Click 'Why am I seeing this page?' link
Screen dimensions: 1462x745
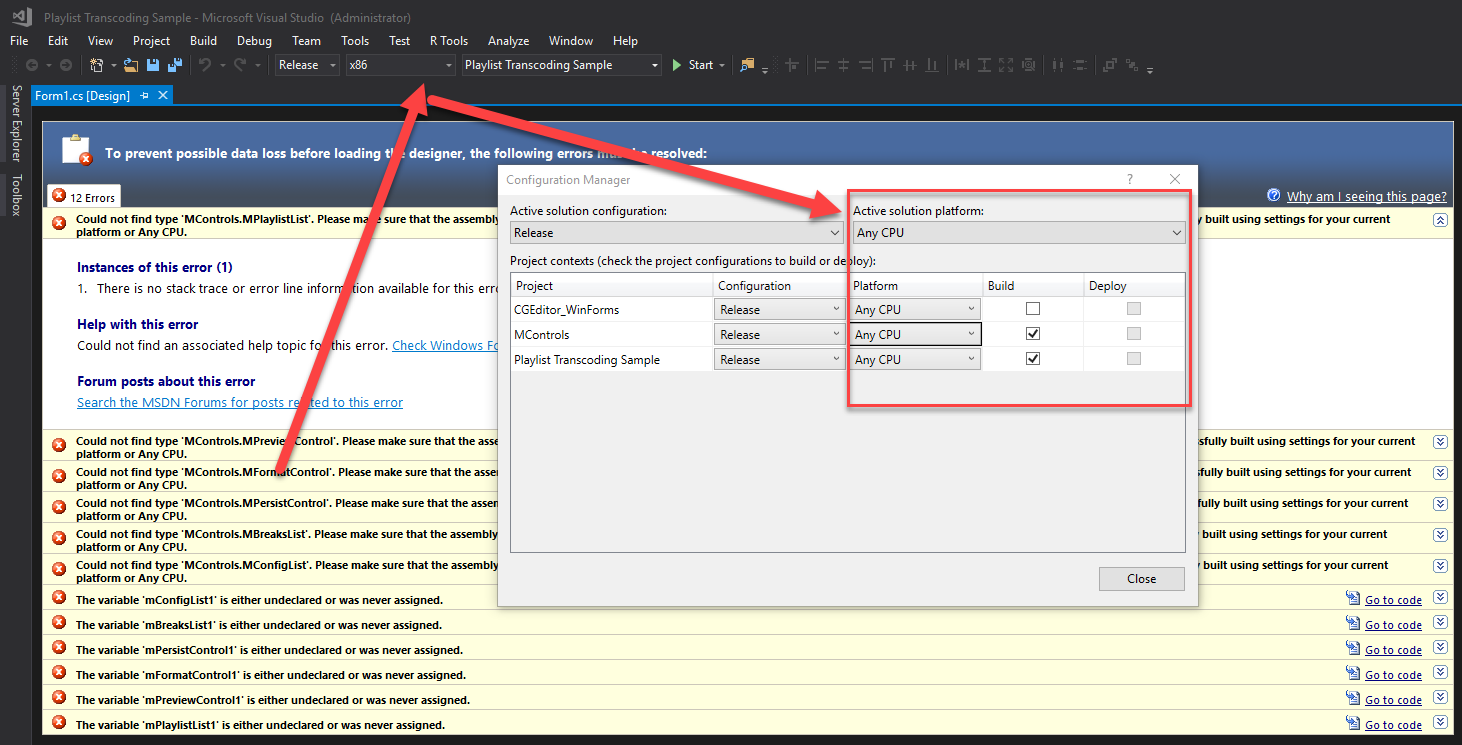click(1366, 196)
